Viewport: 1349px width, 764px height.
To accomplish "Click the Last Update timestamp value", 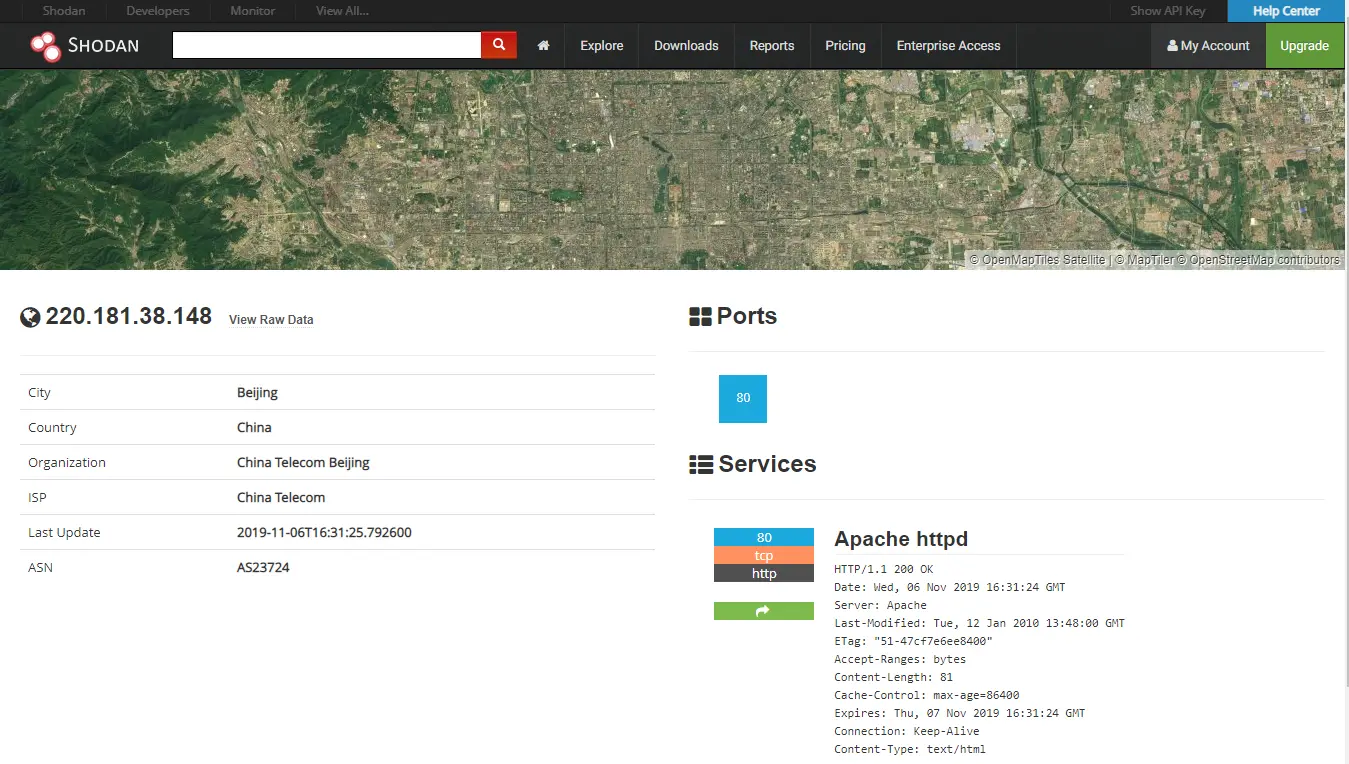I will tap(324, 533).
